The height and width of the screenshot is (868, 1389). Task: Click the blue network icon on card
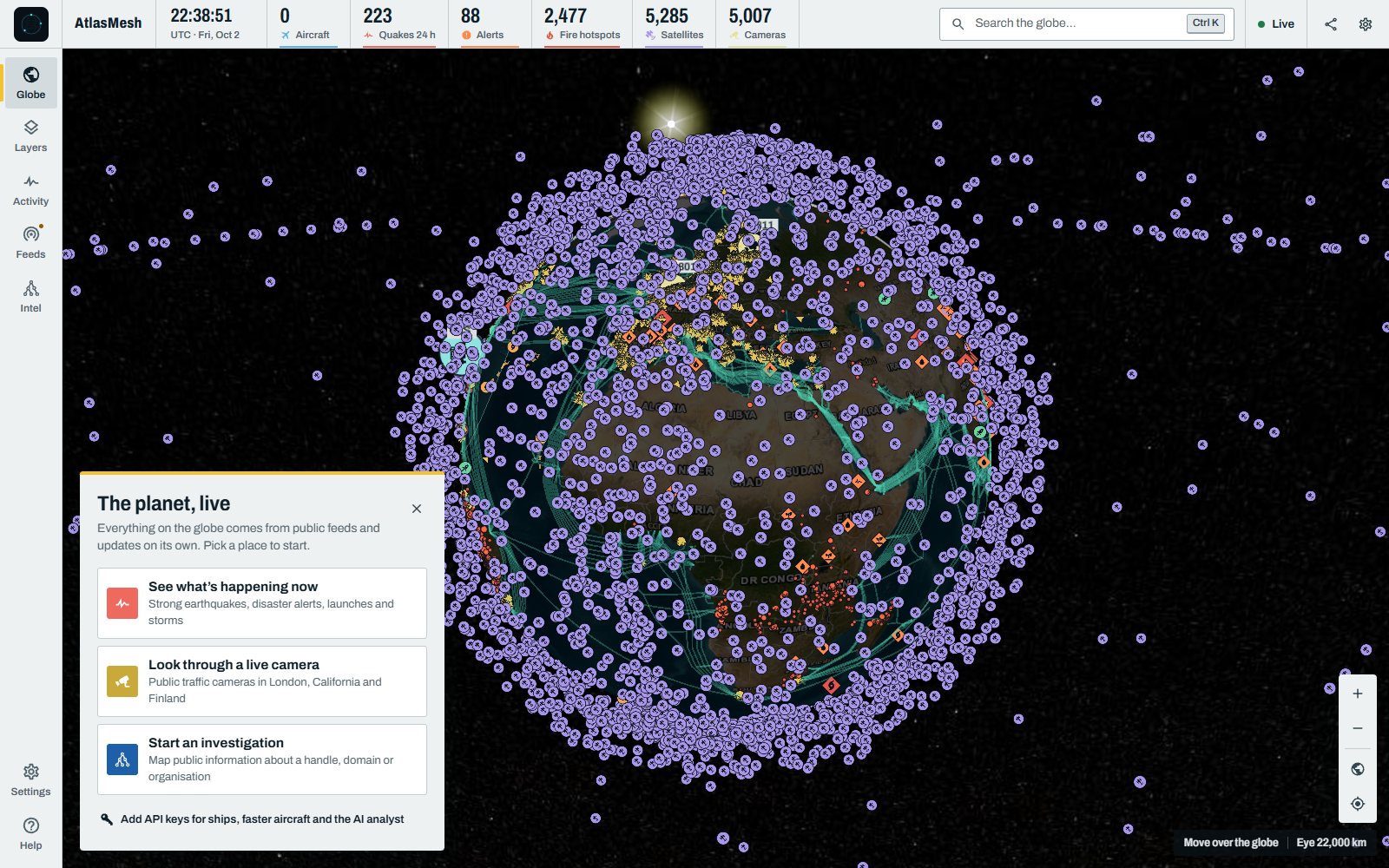point(122,759)
